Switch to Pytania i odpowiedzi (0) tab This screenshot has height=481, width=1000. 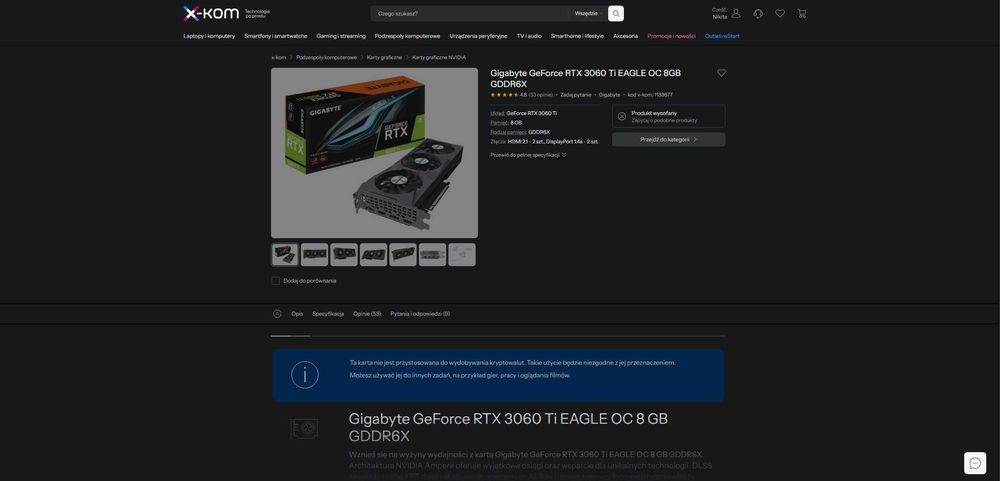coord(420,314)
